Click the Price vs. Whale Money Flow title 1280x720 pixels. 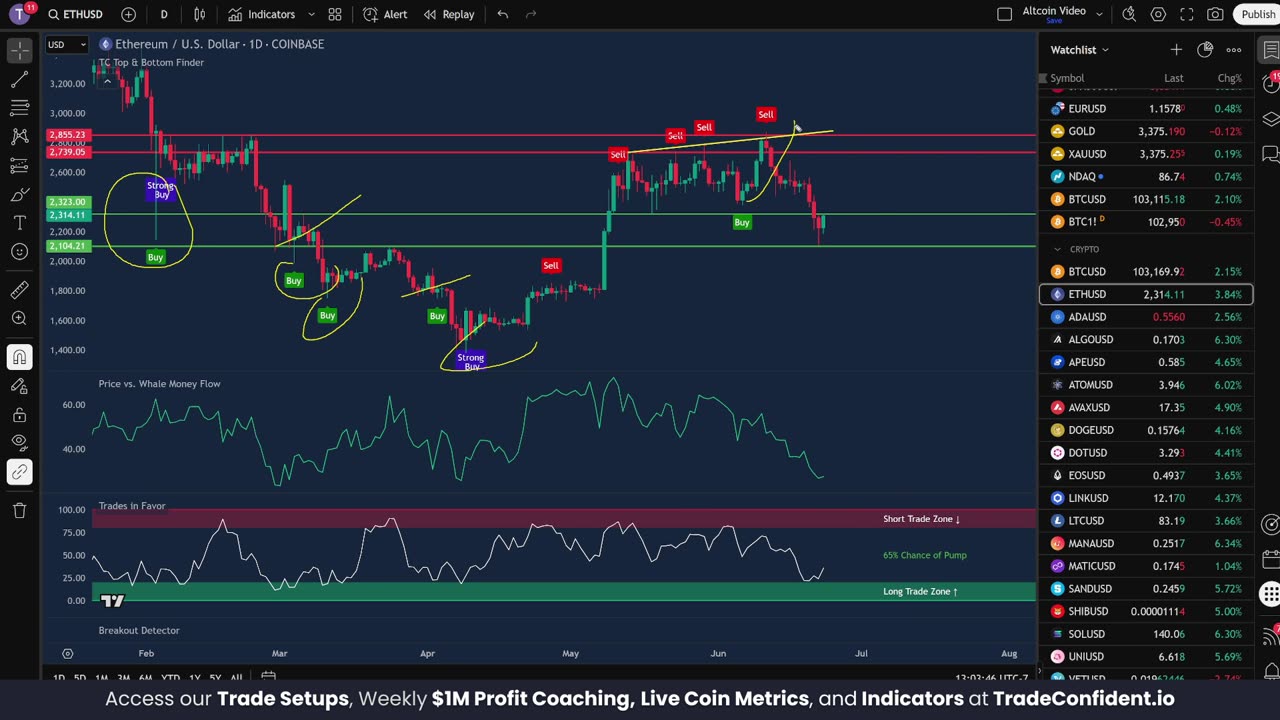160,384
